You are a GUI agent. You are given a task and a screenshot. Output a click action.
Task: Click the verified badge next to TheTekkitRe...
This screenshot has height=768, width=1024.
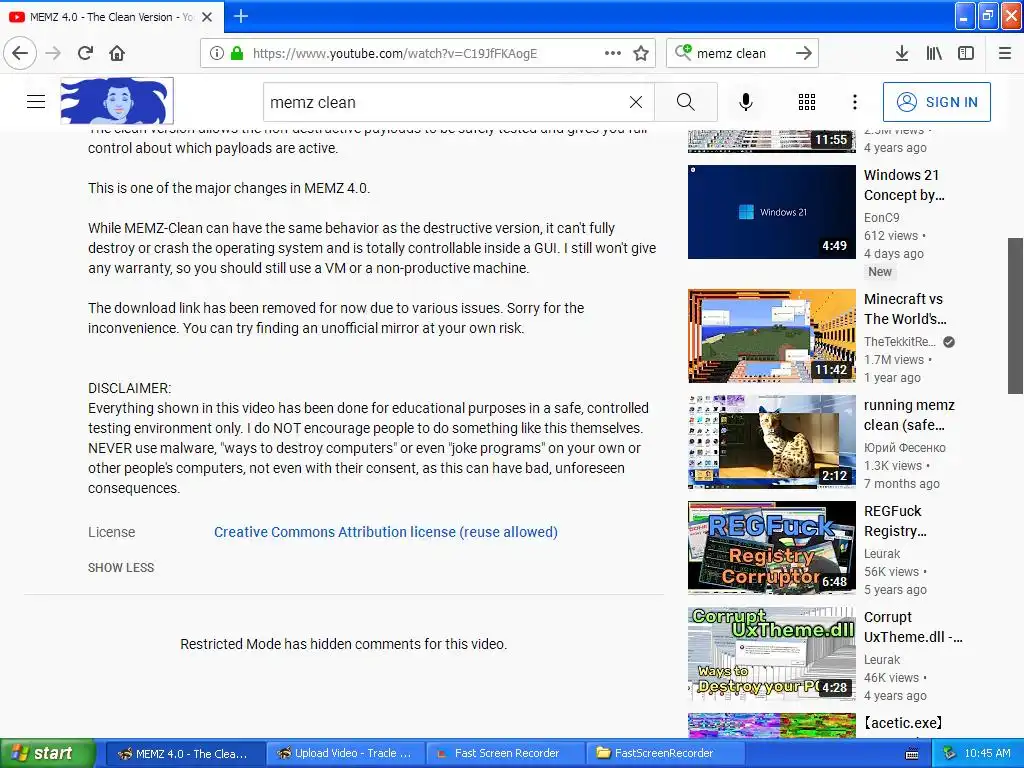[949, 342]
